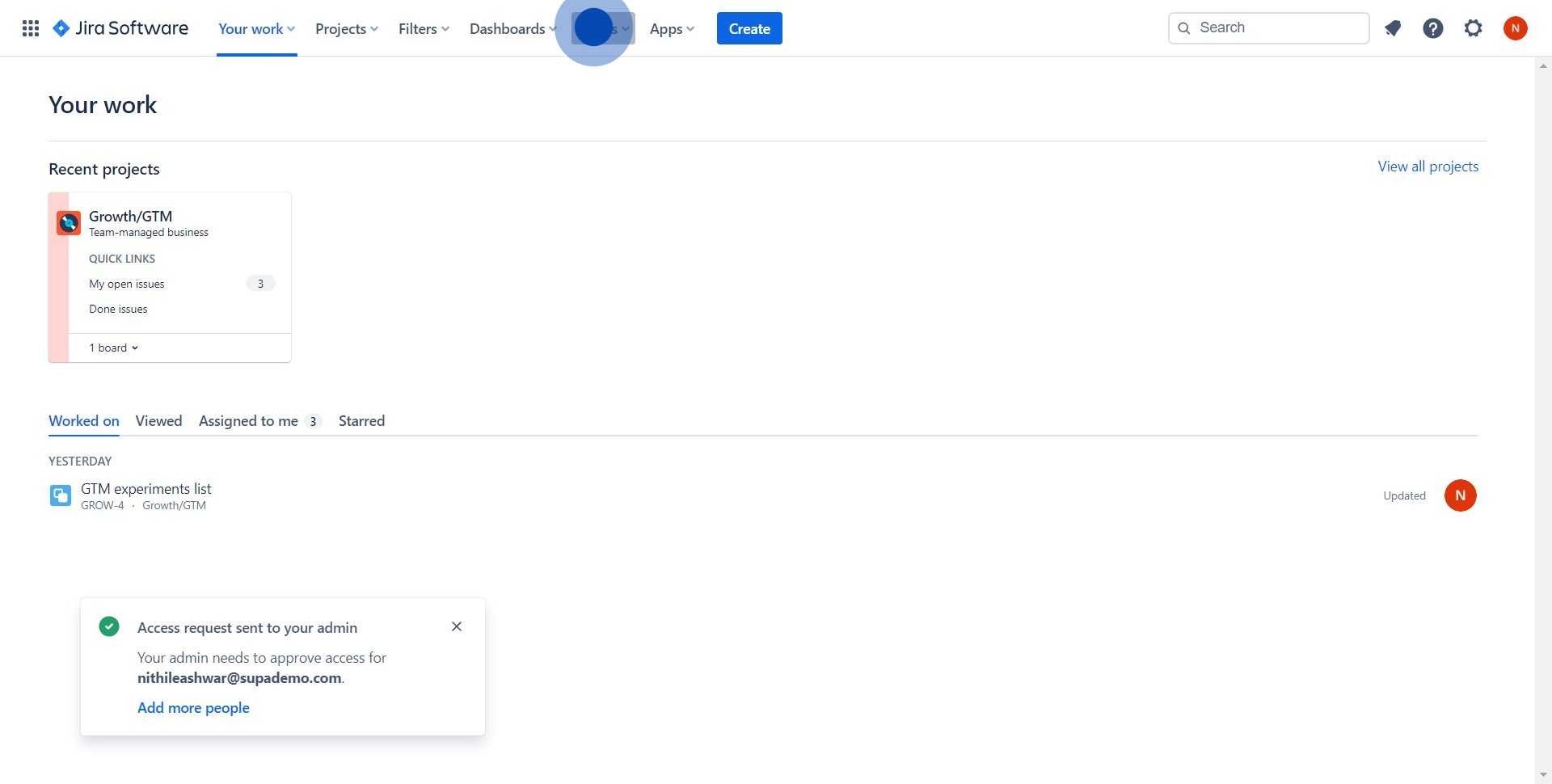
Task: Expand the Projects dropdown menu
Action: click(346, 27)
